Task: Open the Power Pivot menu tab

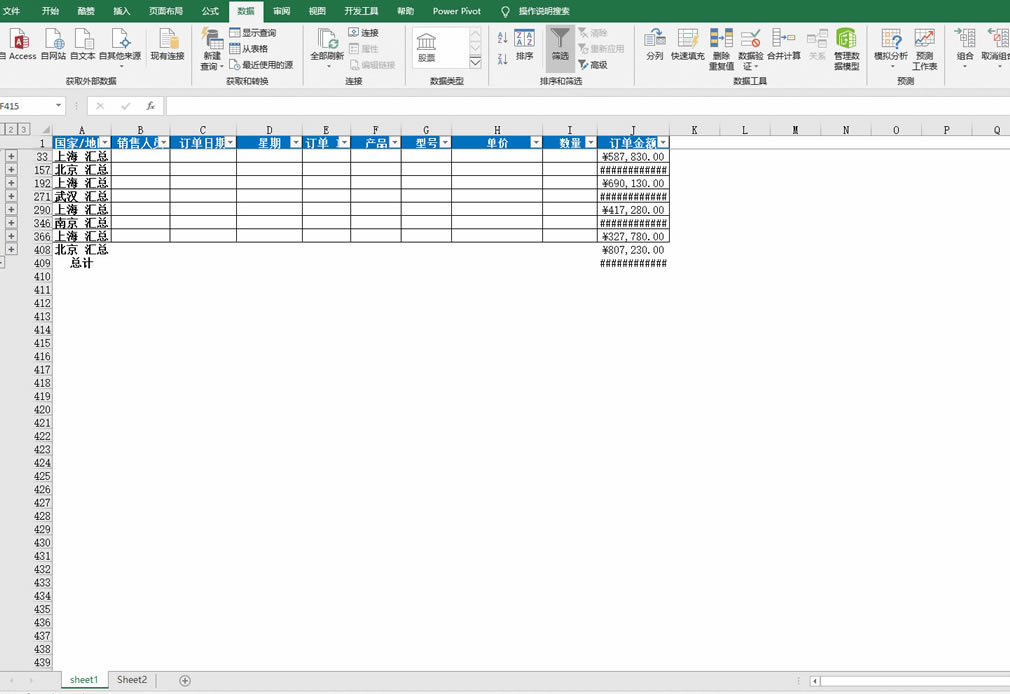Action: coord(456,11)
